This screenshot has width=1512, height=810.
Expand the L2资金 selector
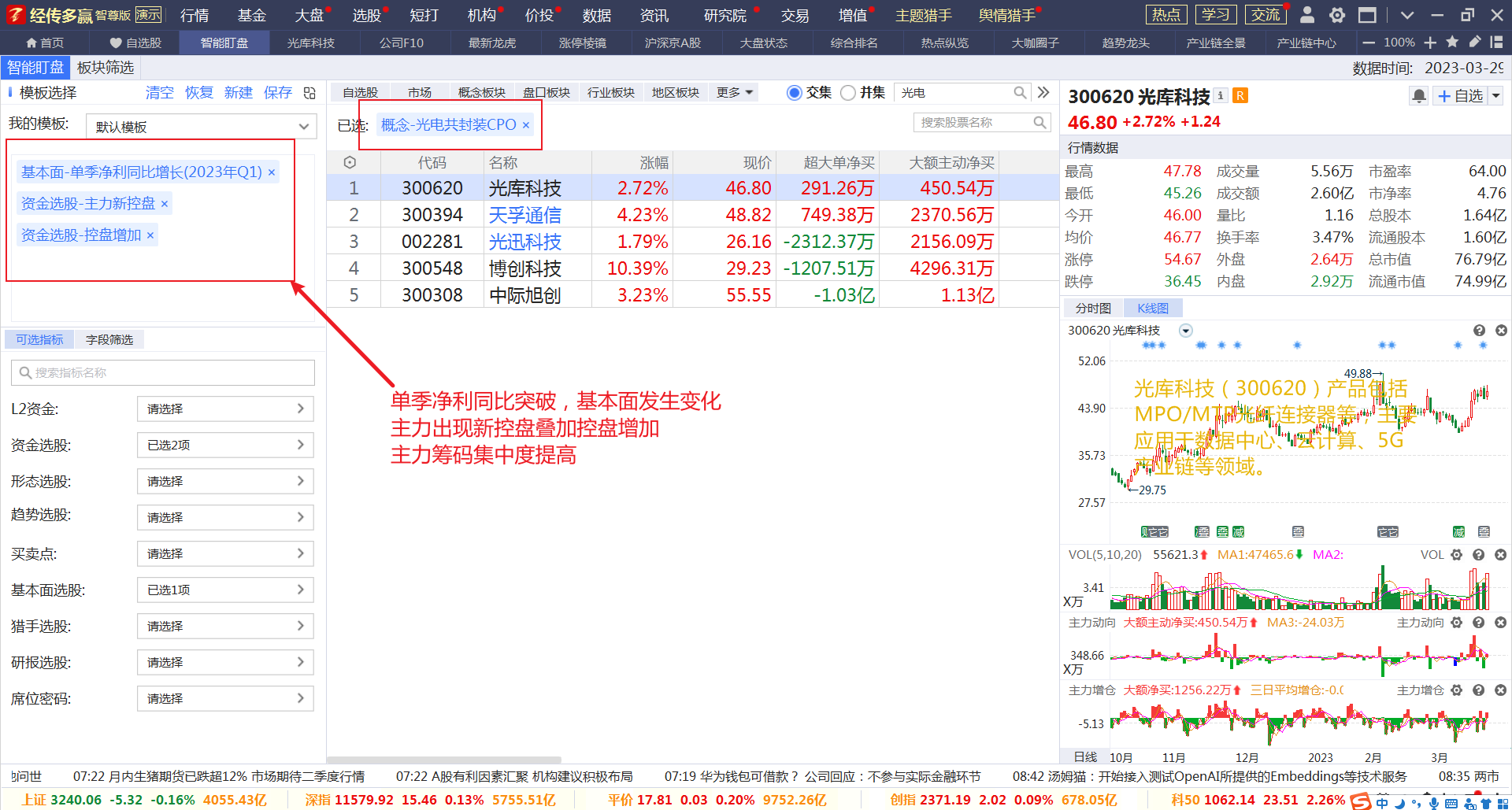tap(225, 409)
